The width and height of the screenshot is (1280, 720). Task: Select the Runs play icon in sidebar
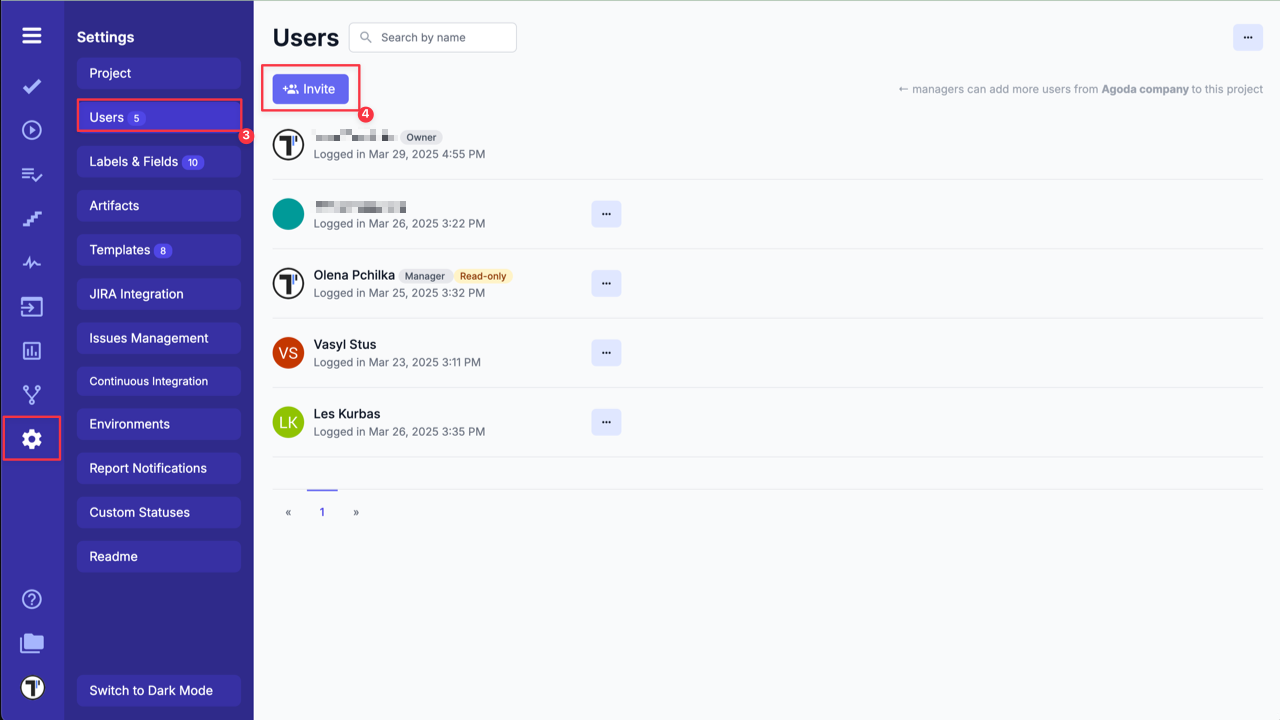pyautogui.click(x=31, y=129)
